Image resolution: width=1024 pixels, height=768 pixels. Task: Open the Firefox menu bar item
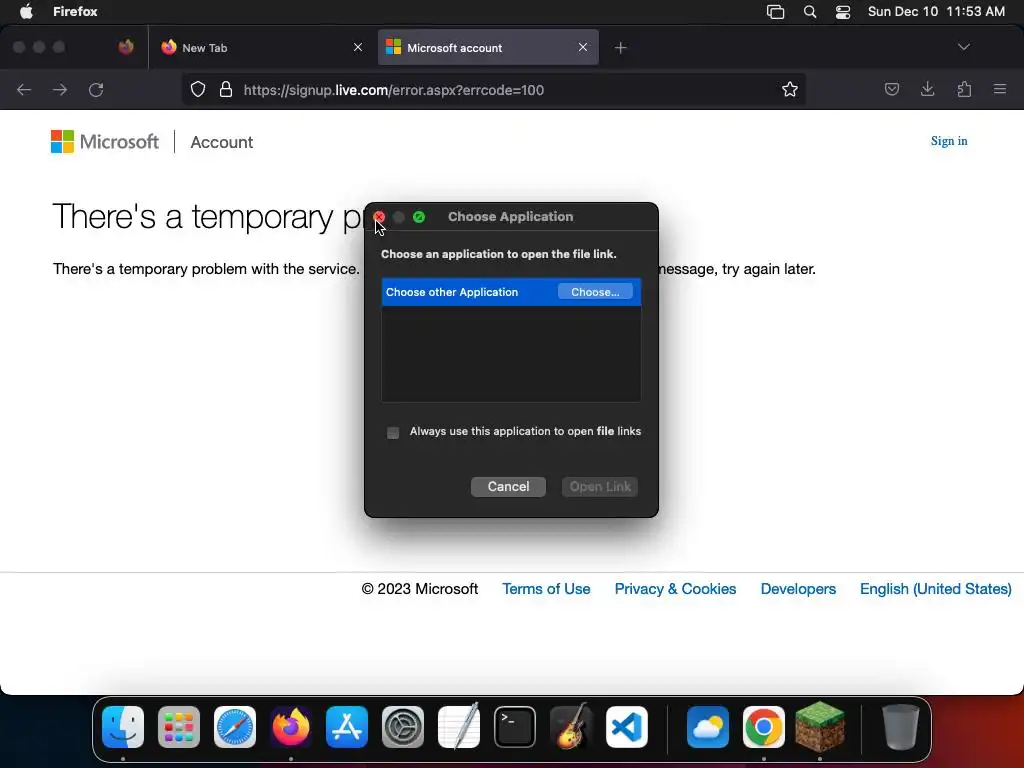(75, 12)
